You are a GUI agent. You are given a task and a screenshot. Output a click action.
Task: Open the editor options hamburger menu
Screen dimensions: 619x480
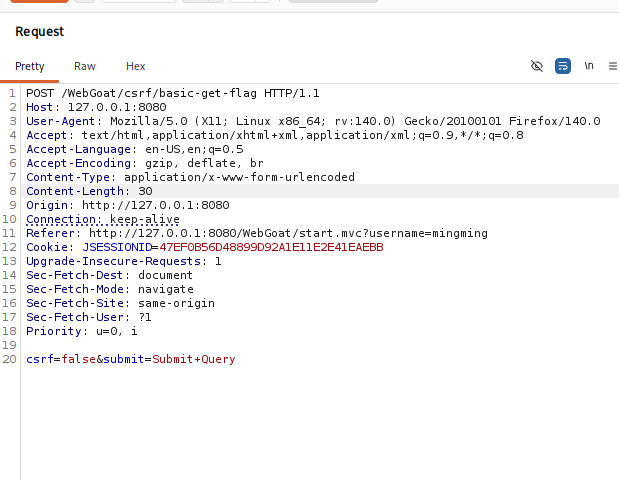pyautogui.click(x=613, y=66)
